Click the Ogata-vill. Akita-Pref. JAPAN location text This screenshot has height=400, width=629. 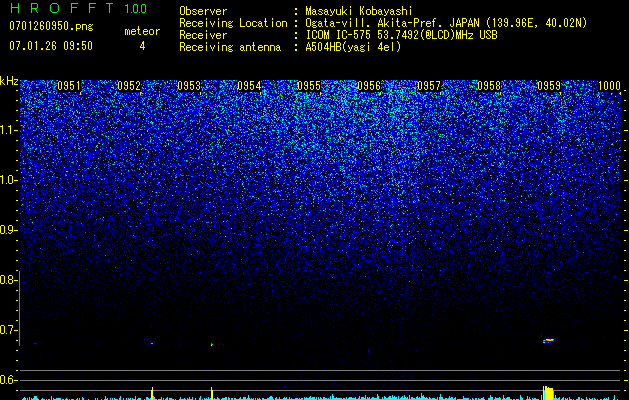446,23
